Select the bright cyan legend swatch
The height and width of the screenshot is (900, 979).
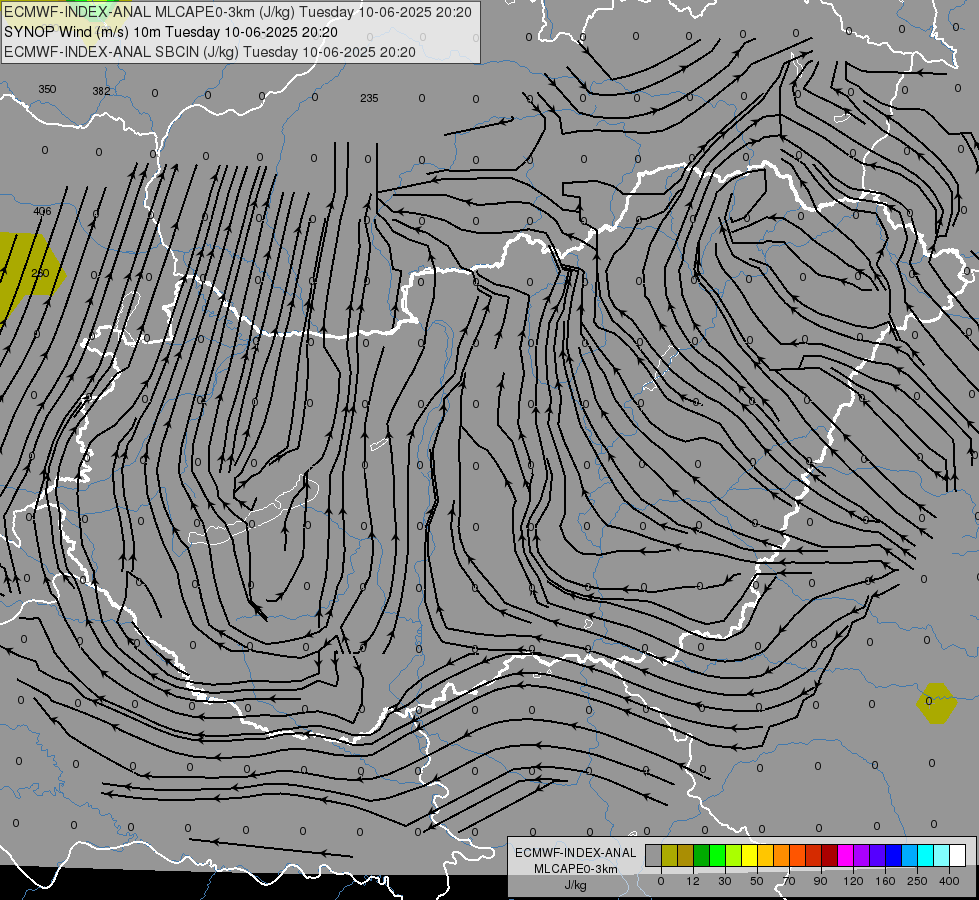pyautogui.click(x=926, y=855)
